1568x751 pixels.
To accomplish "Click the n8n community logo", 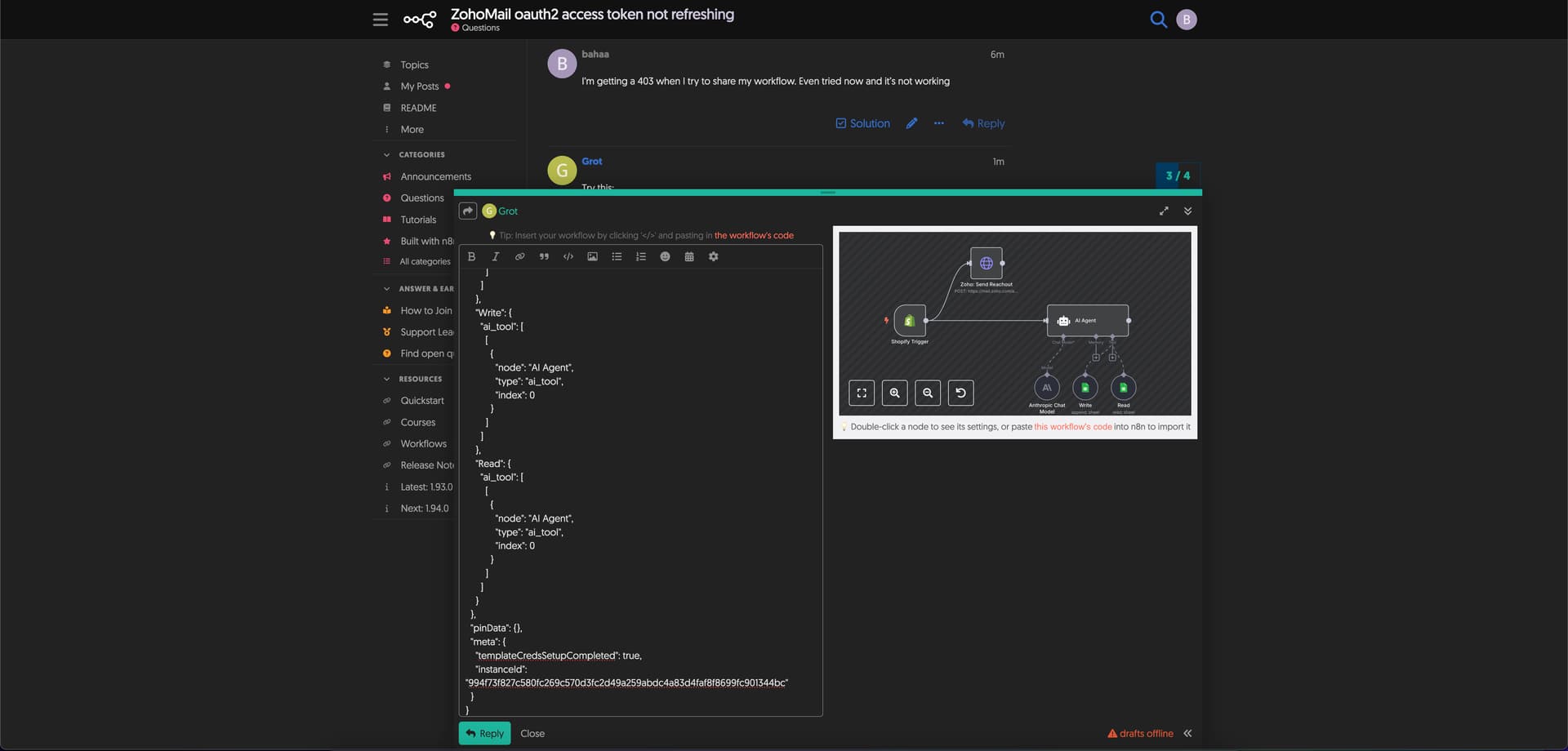I will 420,20.
